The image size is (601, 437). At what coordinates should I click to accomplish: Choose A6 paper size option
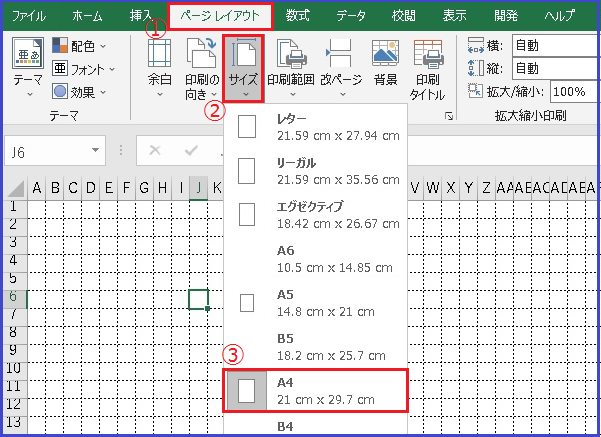(x=315, y=259)
